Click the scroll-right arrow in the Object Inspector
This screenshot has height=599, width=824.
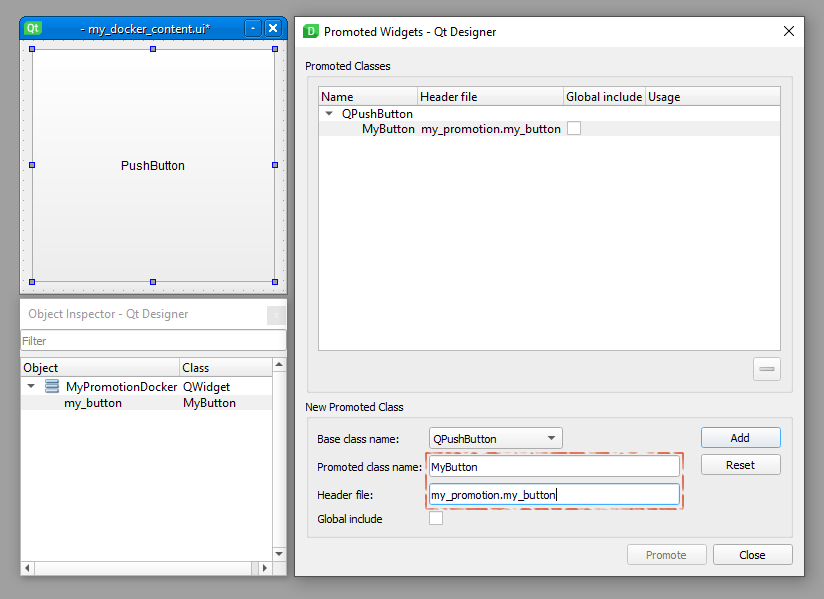coord(266,568)
